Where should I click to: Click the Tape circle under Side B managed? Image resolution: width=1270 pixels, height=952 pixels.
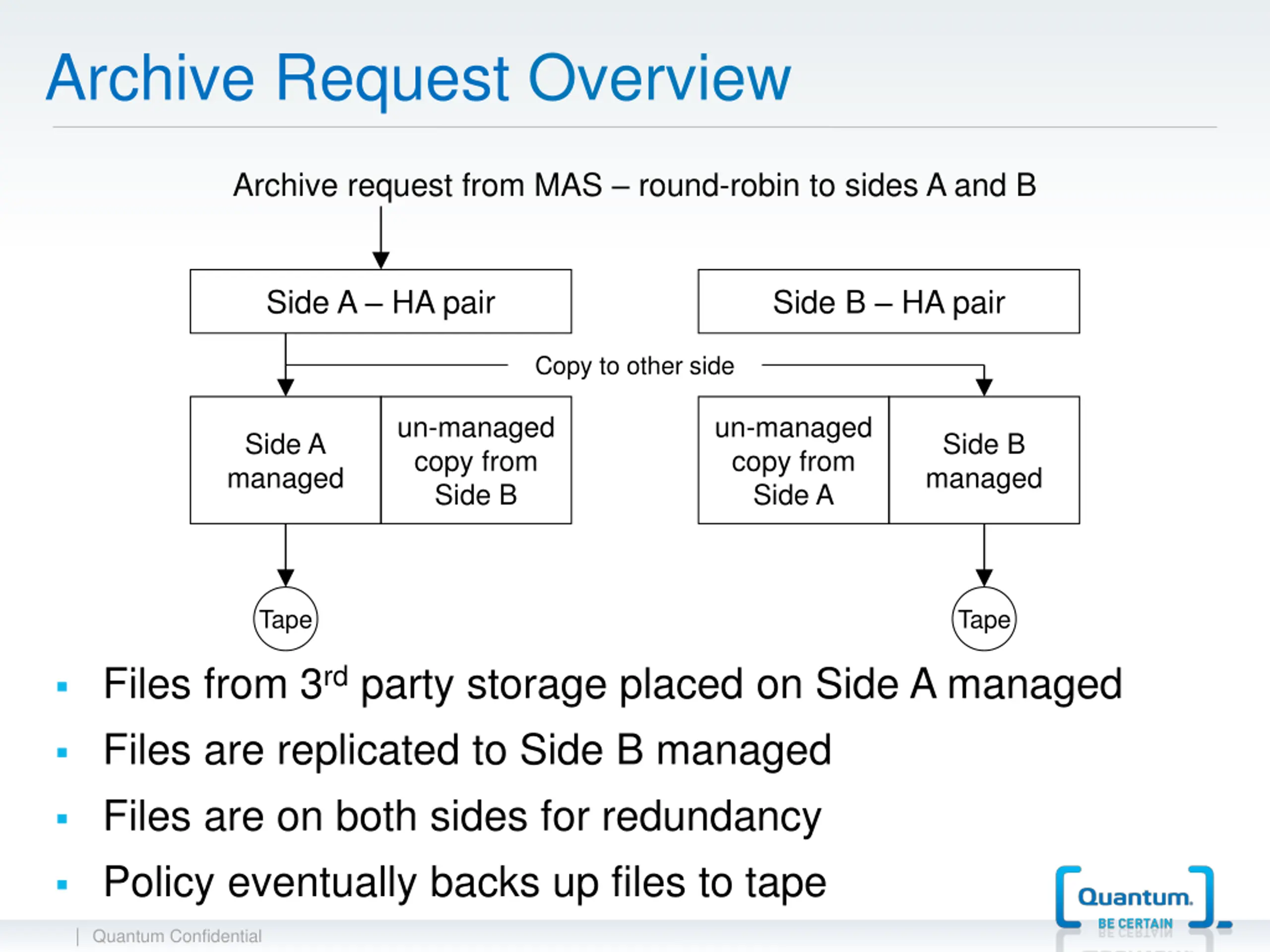[x=984, y=619]
